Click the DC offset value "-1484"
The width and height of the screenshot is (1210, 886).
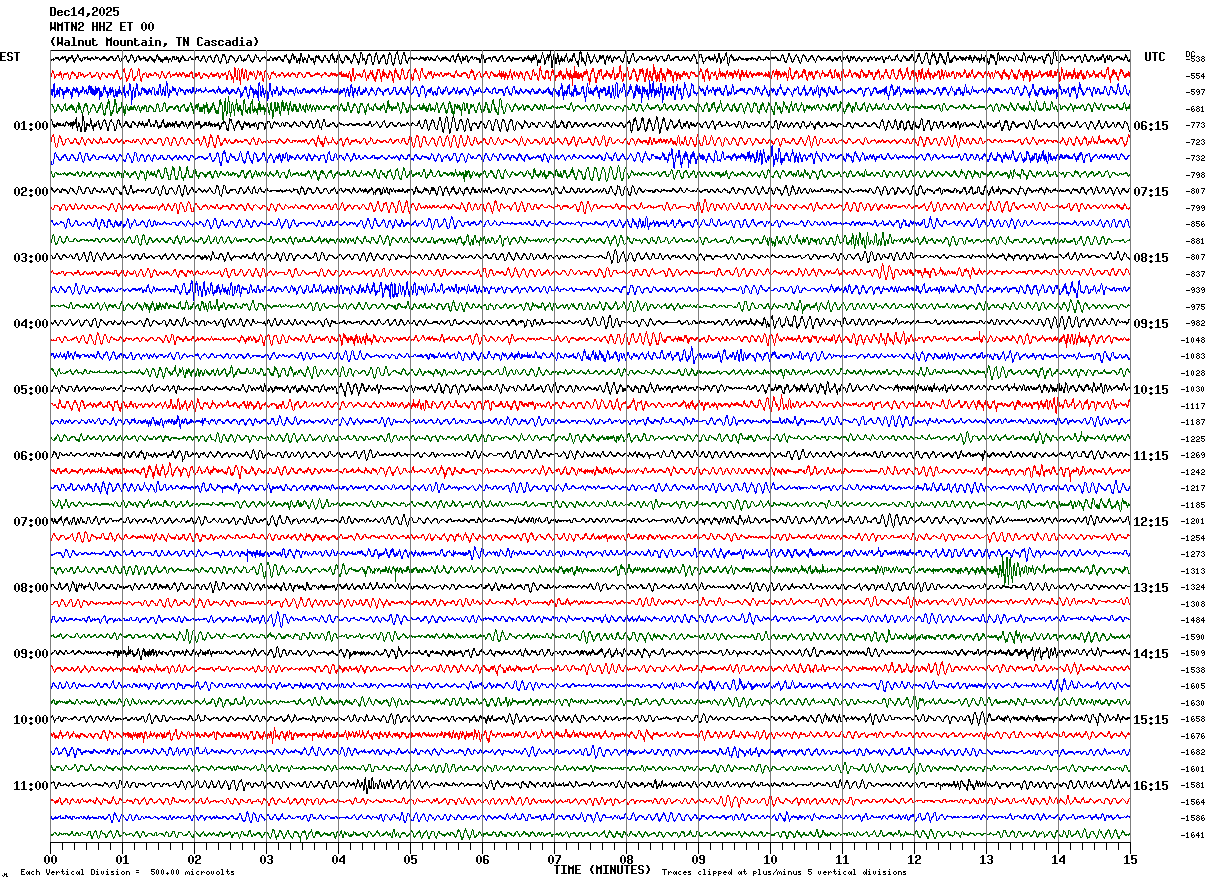(x=1195, y=620)
